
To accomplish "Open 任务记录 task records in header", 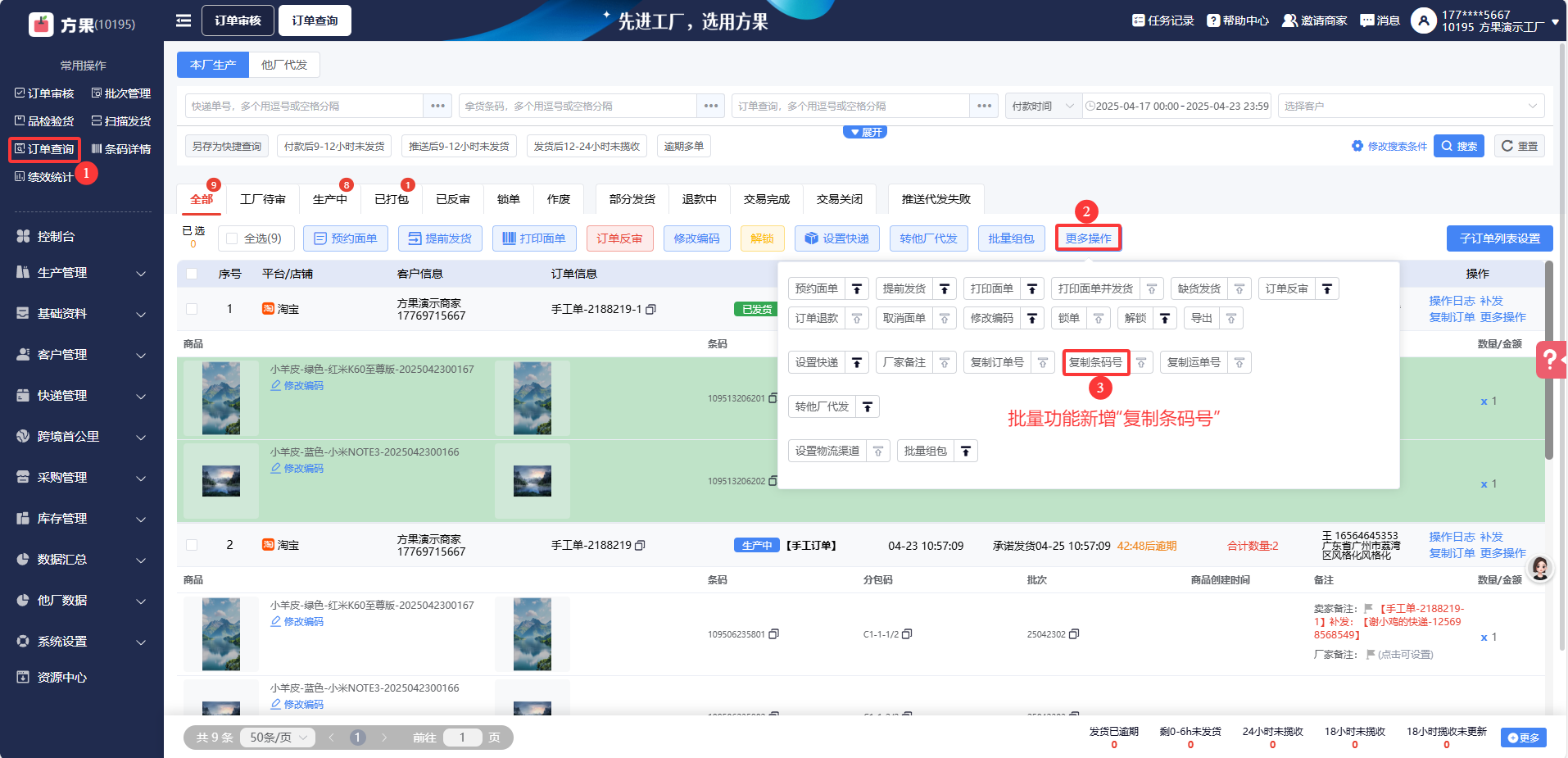I will [x=1162, y=20].
